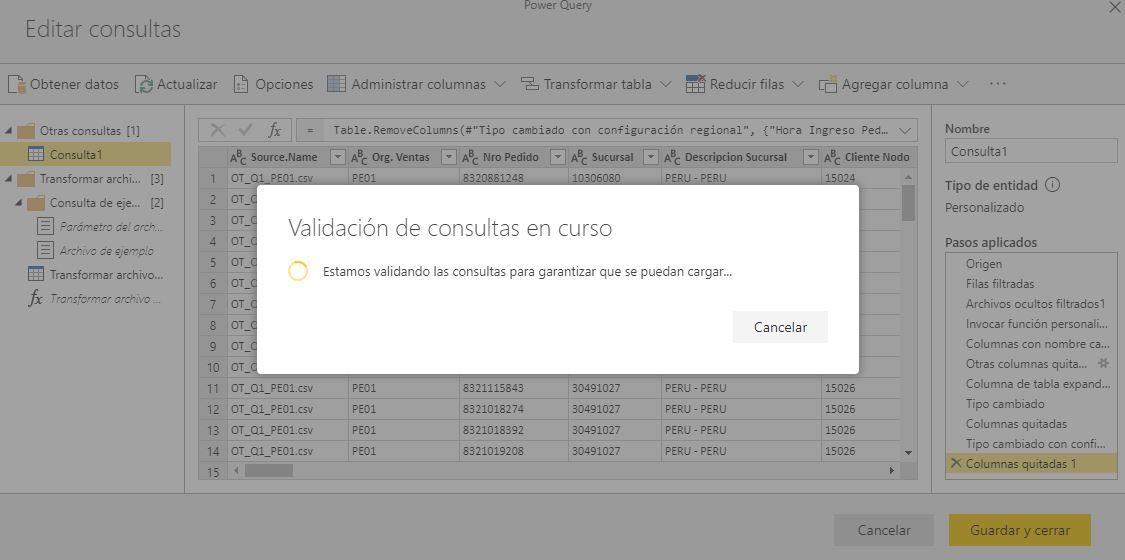
Task: Select the Archivo de ejemplo item
Action: (95, 251)
